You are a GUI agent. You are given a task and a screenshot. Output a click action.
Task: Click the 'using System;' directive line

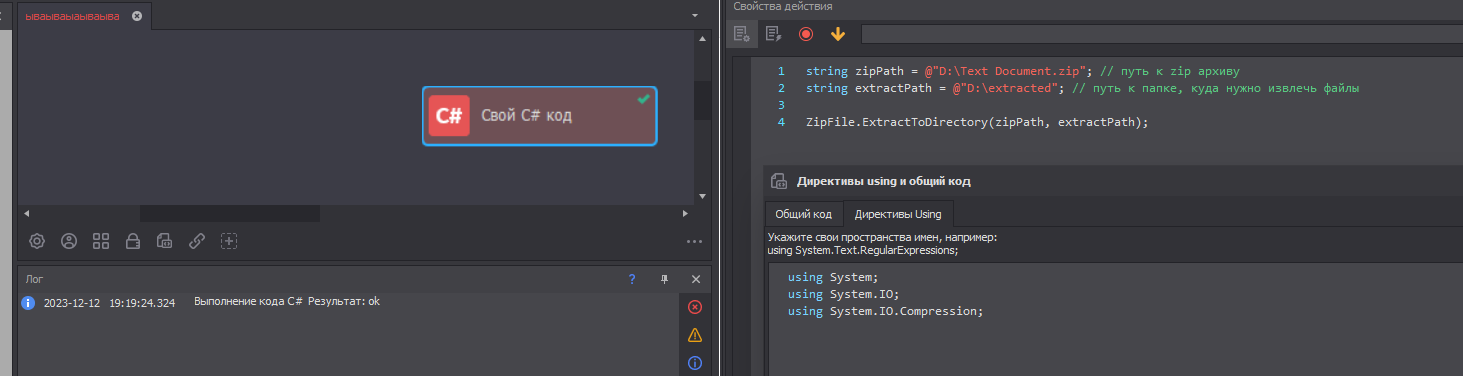coord(832,277)
